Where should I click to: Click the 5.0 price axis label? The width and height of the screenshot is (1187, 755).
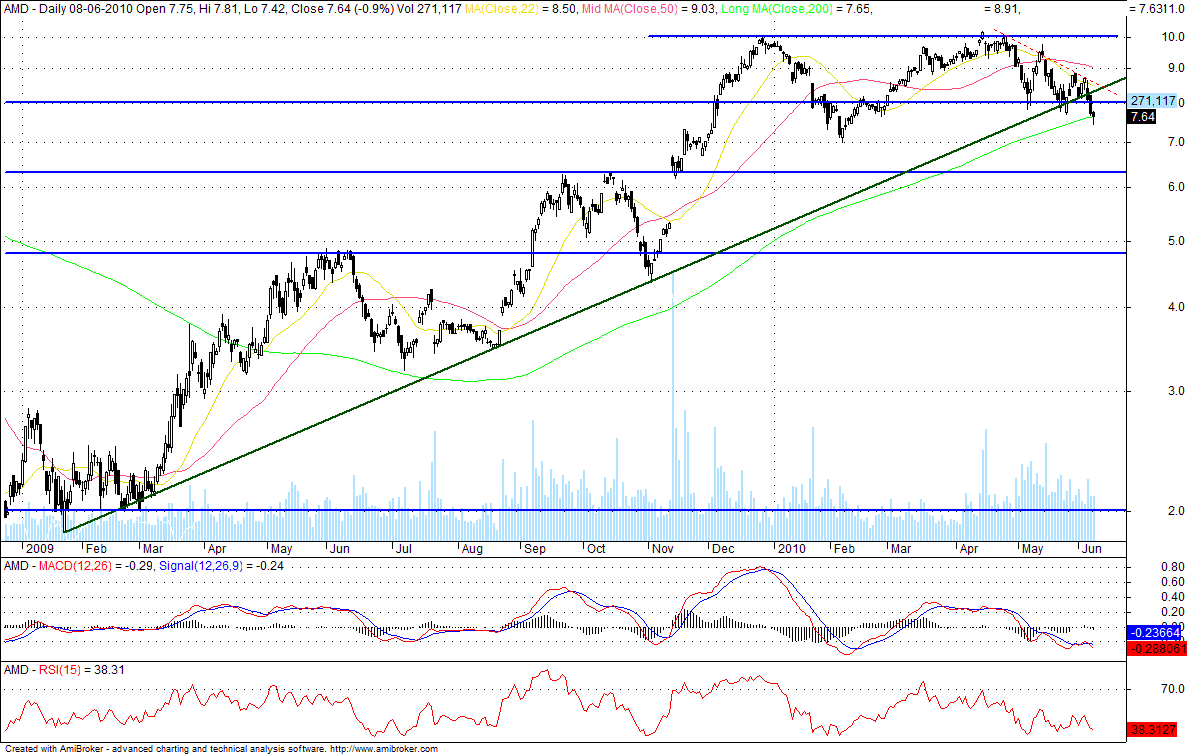(1176, 241)
